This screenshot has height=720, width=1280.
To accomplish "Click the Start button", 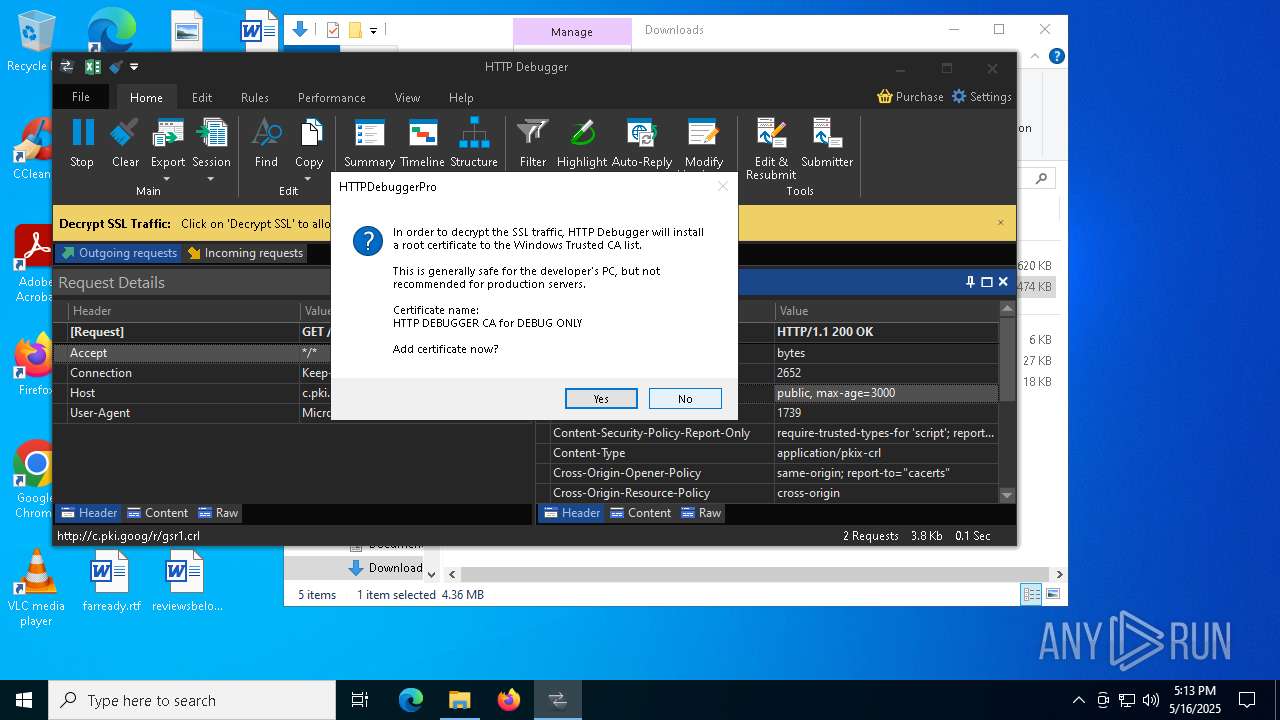I will 24,700.
